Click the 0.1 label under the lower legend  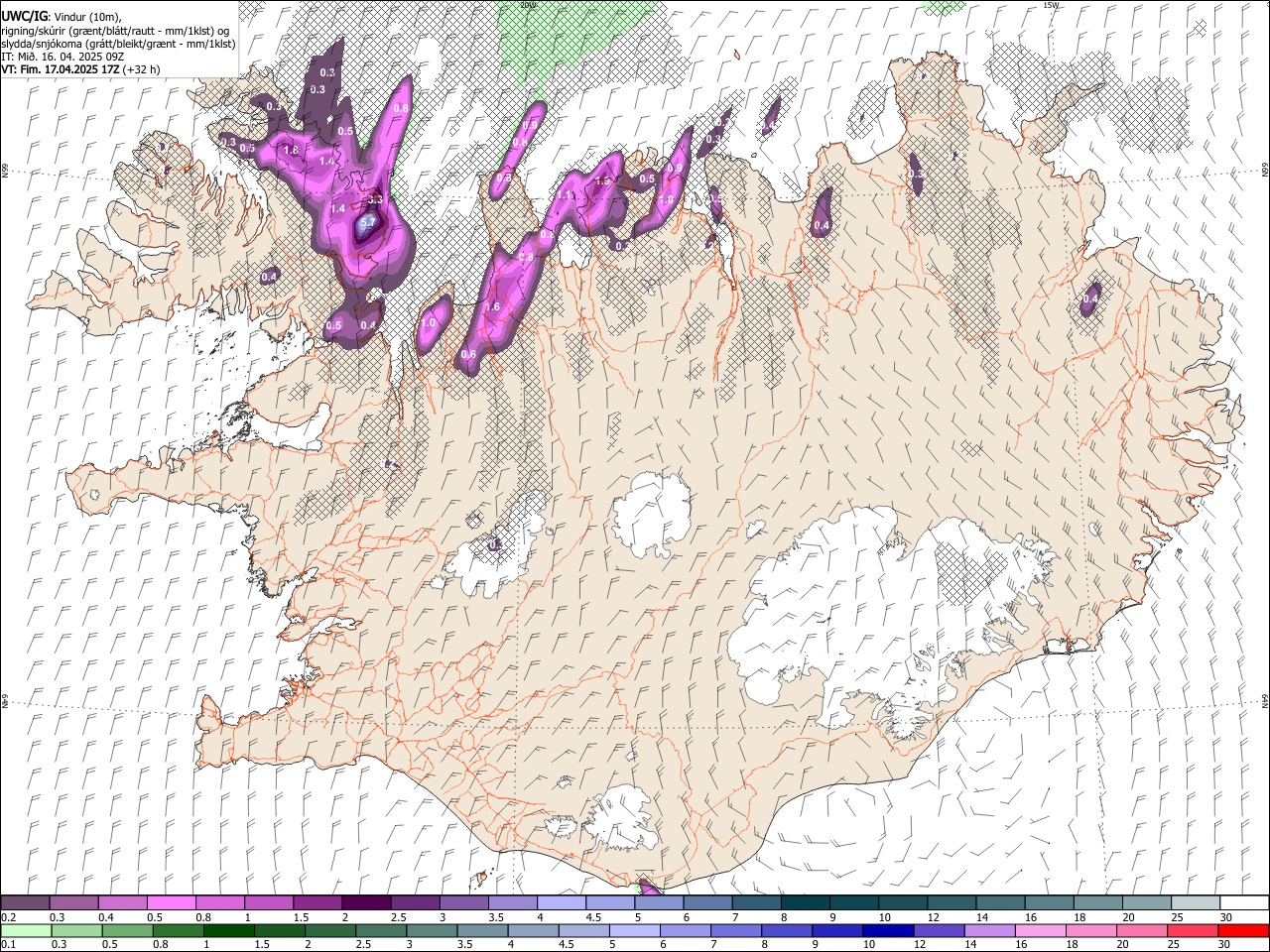click(x=7, y=944)
